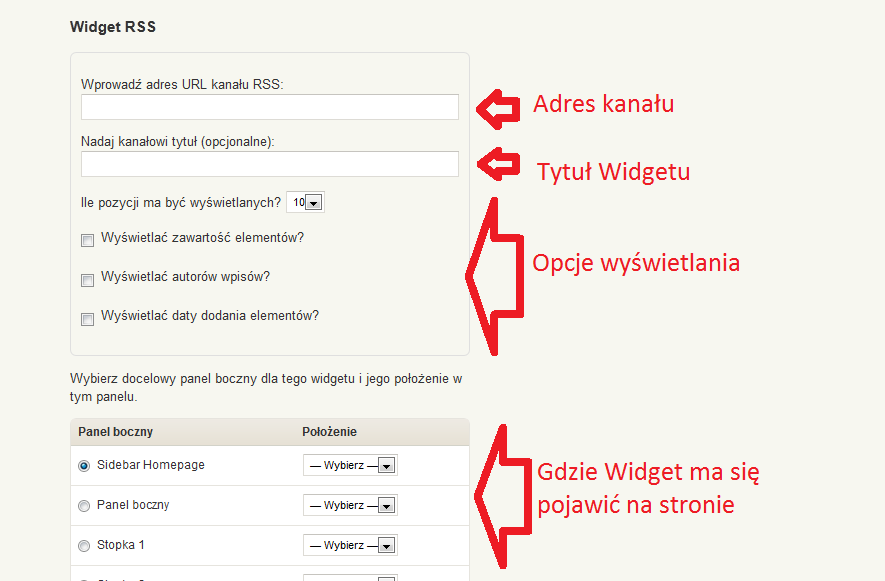Screen dimensions: 885x581
Task: Click red arrow next to 'Tytuł Widgetu'
Action: 497,163
